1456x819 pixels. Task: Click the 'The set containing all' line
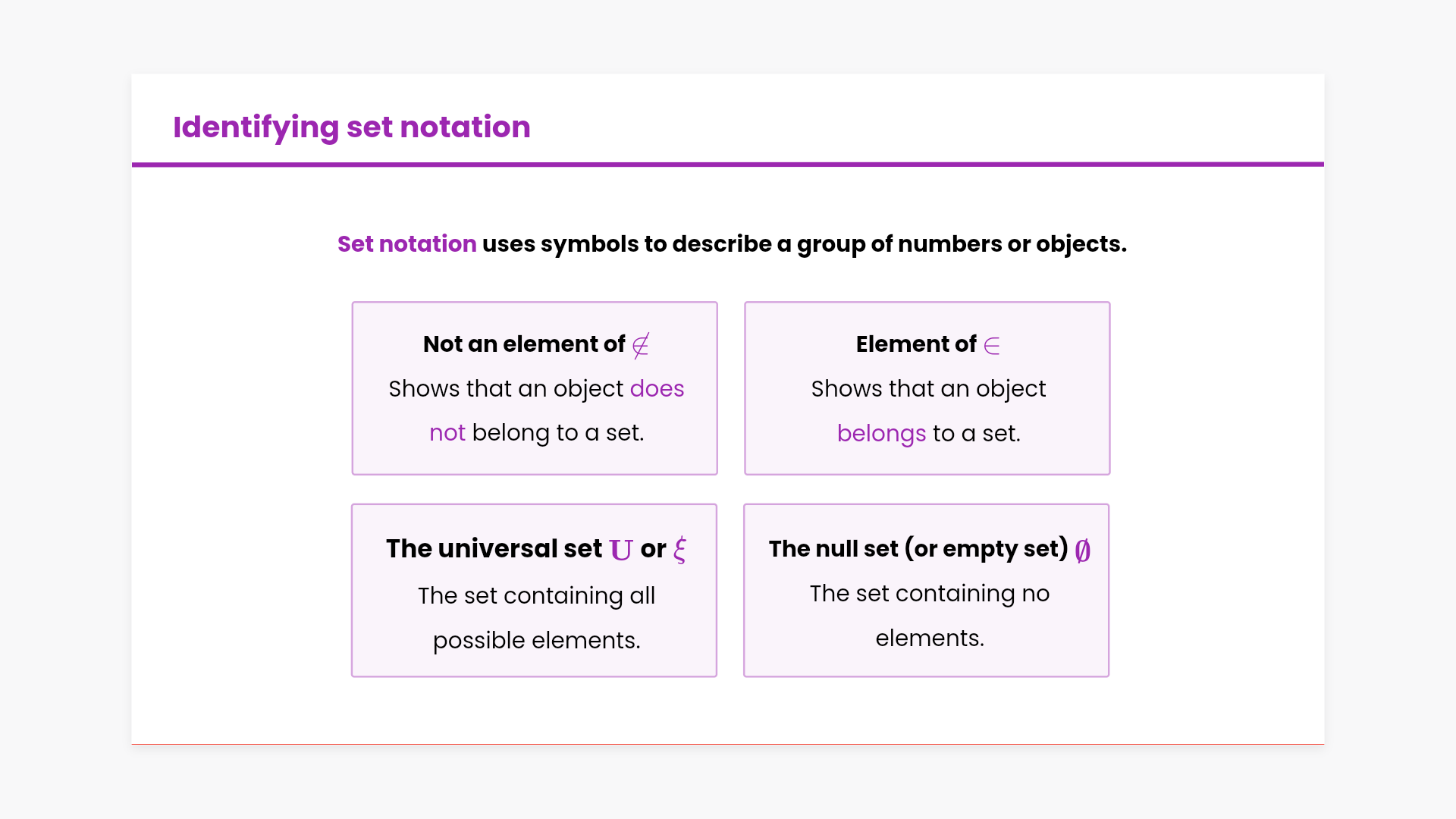(536, 595)
